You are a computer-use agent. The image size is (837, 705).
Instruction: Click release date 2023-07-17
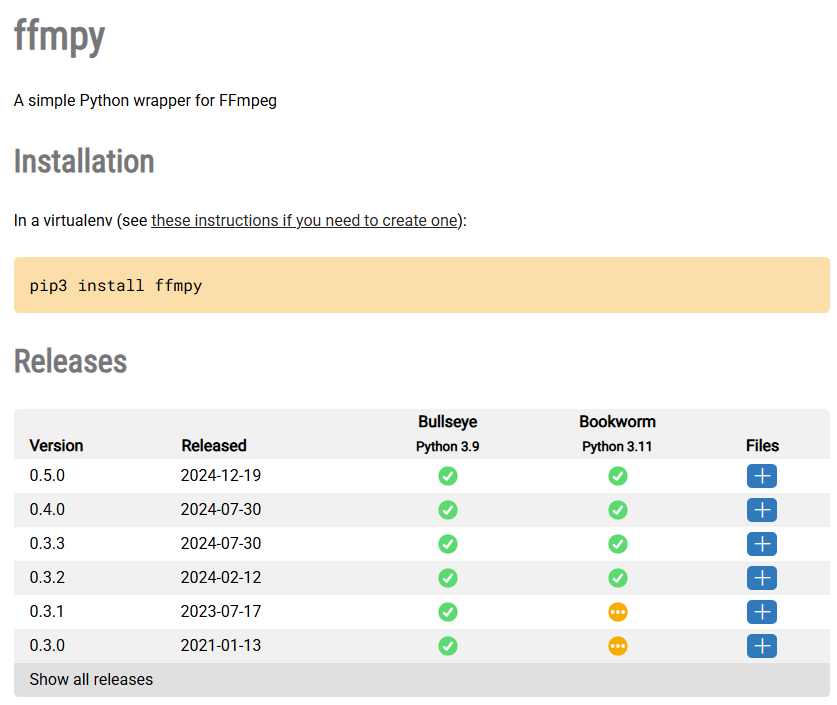[x=221, y=612]
